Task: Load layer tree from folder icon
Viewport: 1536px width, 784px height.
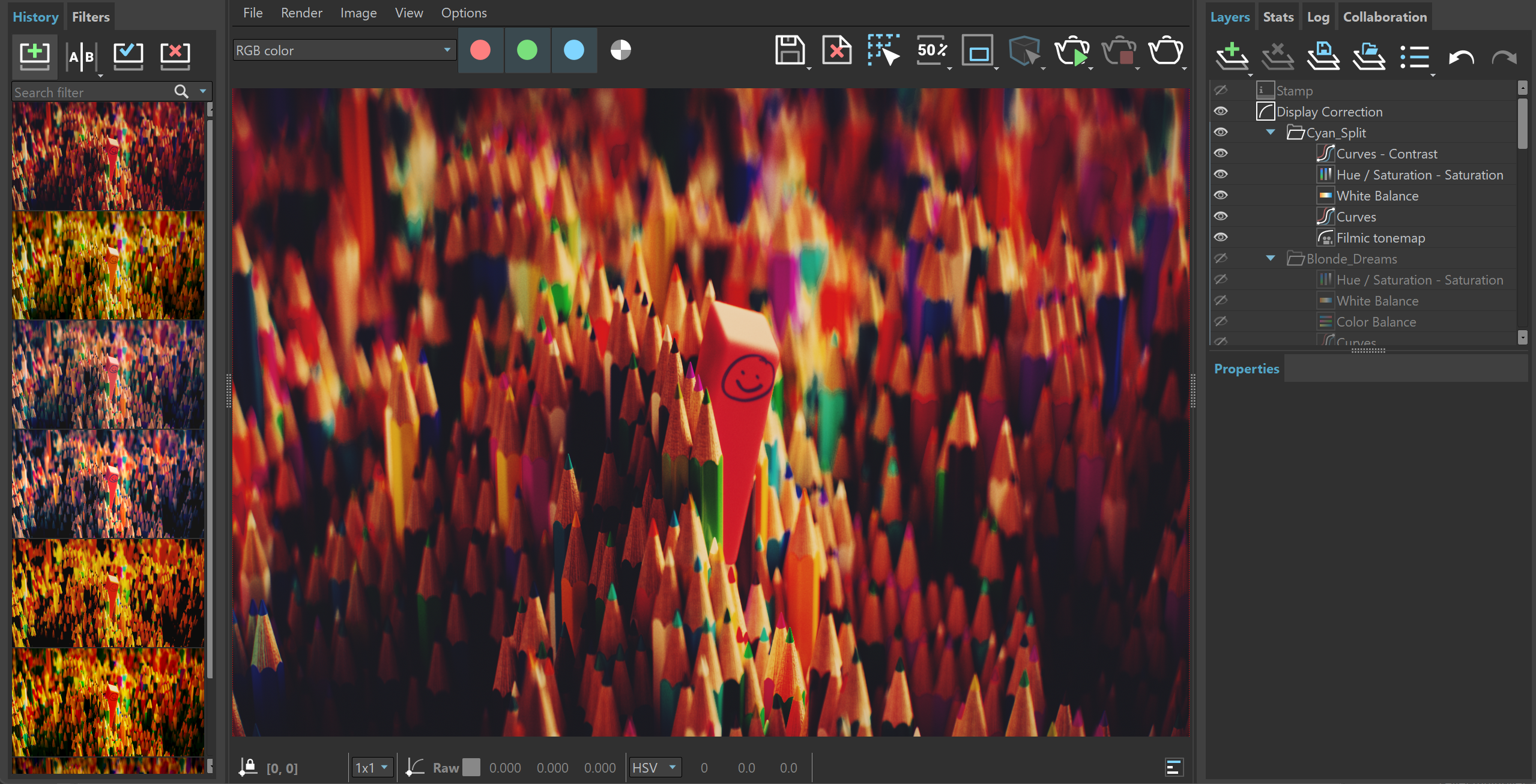Action: 1368,56
